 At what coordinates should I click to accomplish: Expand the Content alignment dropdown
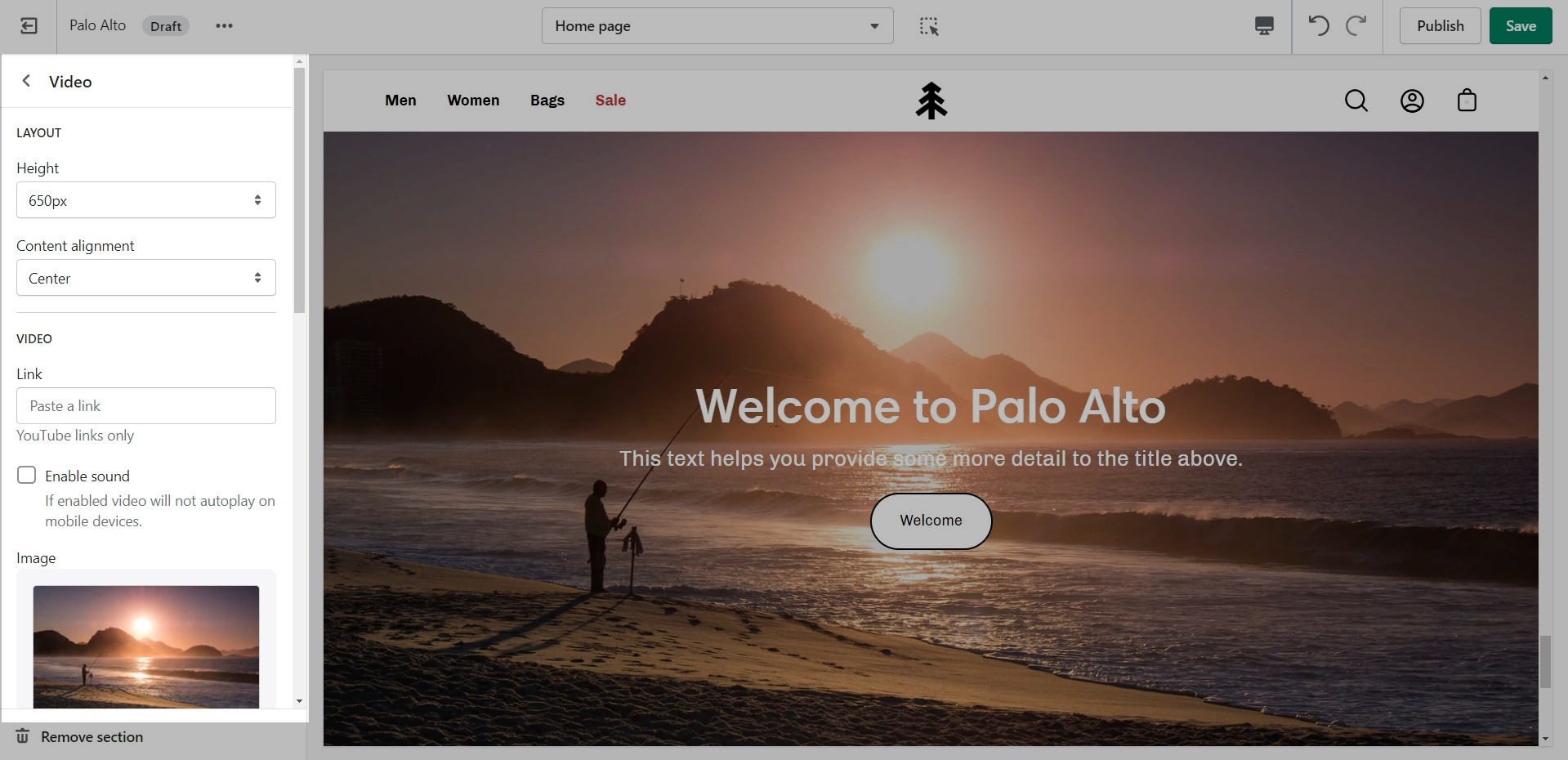click(x=146, y=278)
